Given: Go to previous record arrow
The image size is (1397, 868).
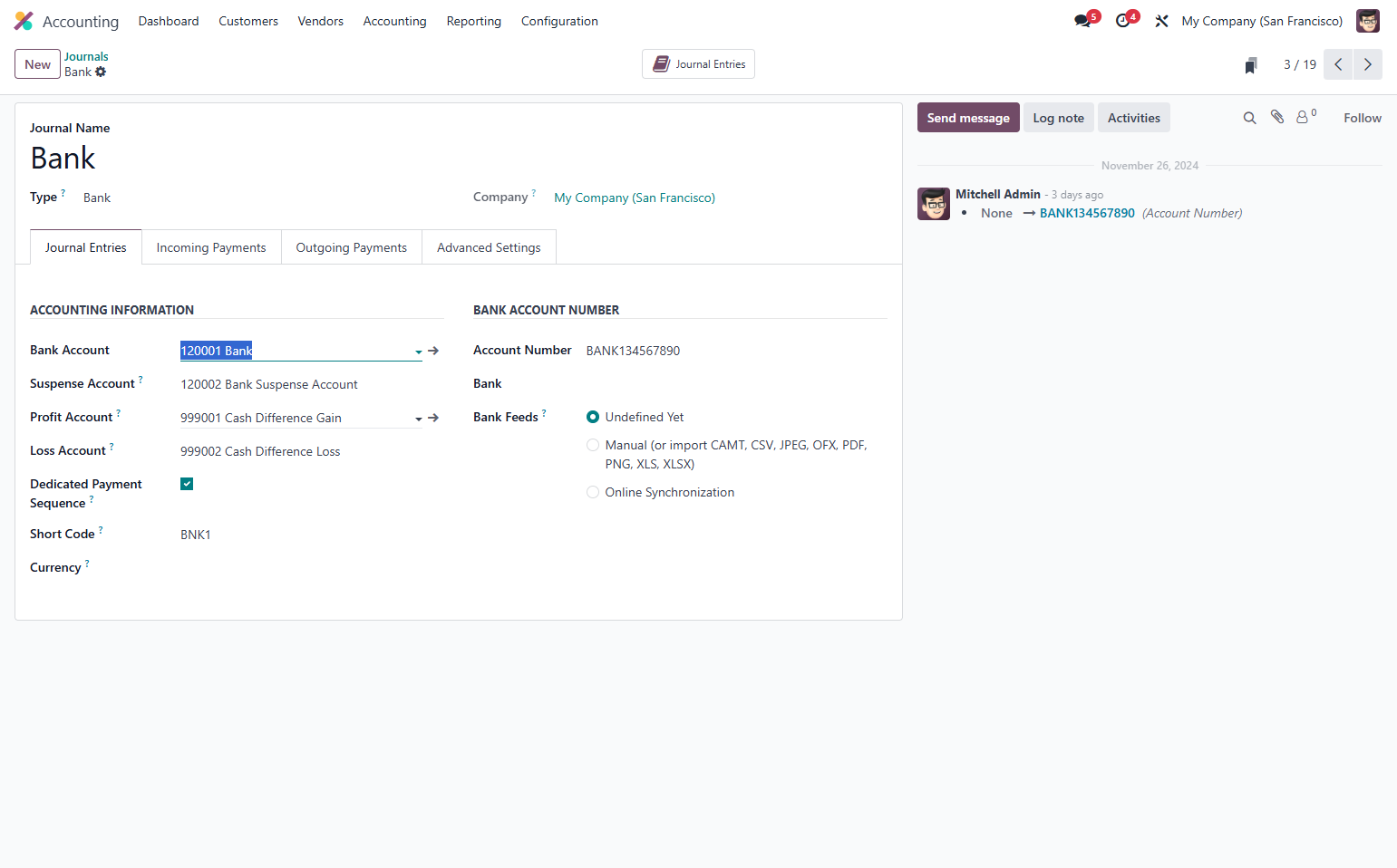Looking at the screenshot, I should point(1338,64).
